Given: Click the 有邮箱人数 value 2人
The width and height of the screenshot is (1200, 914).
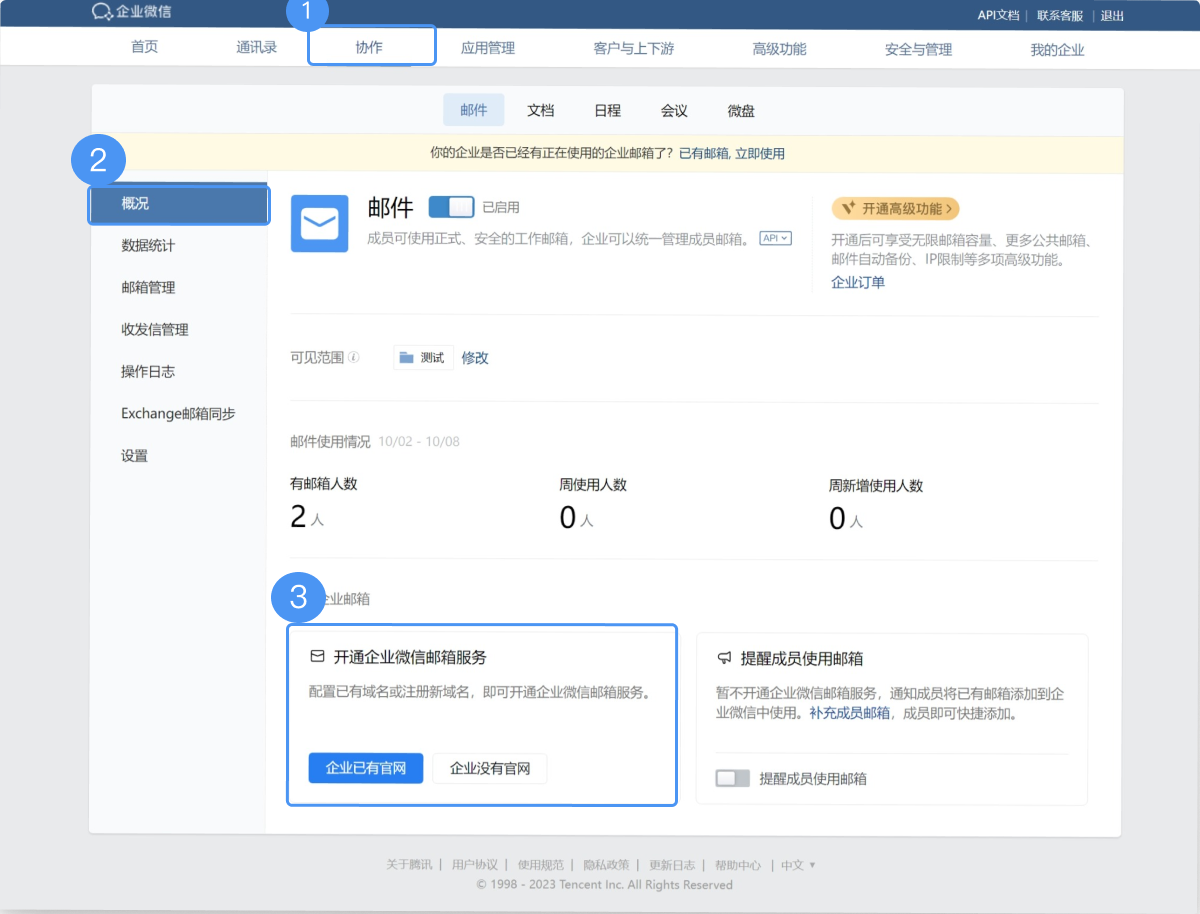Looking at the screenshot, I should (x=307, y=517).
